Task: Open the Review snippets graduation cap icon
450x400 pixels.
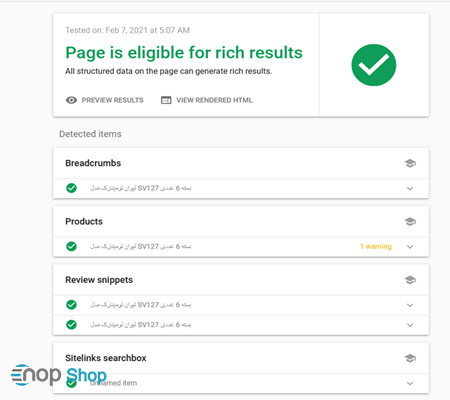Action: [x=410, y=280]
